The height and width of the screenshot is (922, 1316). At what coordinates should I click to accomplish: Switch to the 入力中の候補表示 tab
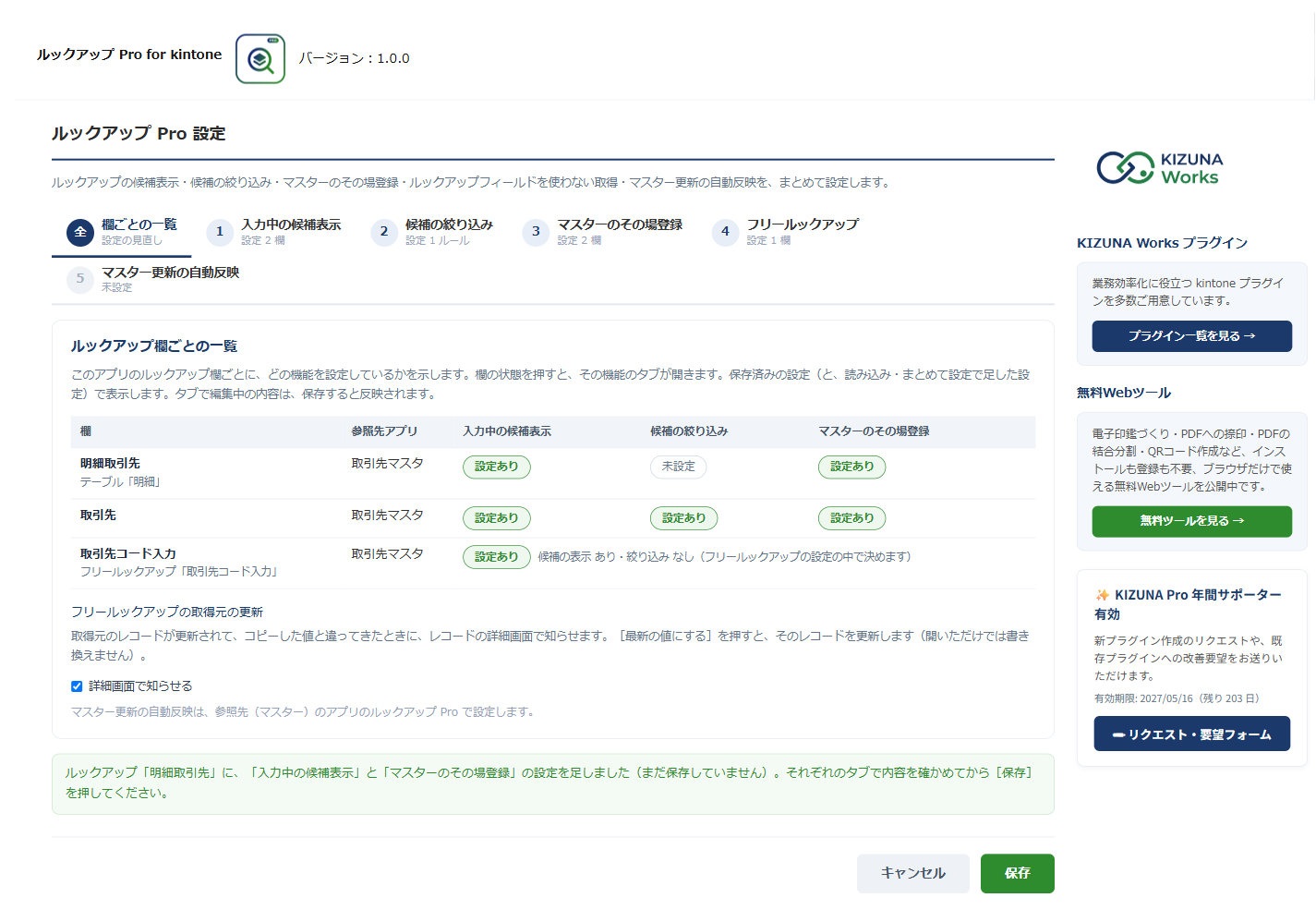pos(274,232)
